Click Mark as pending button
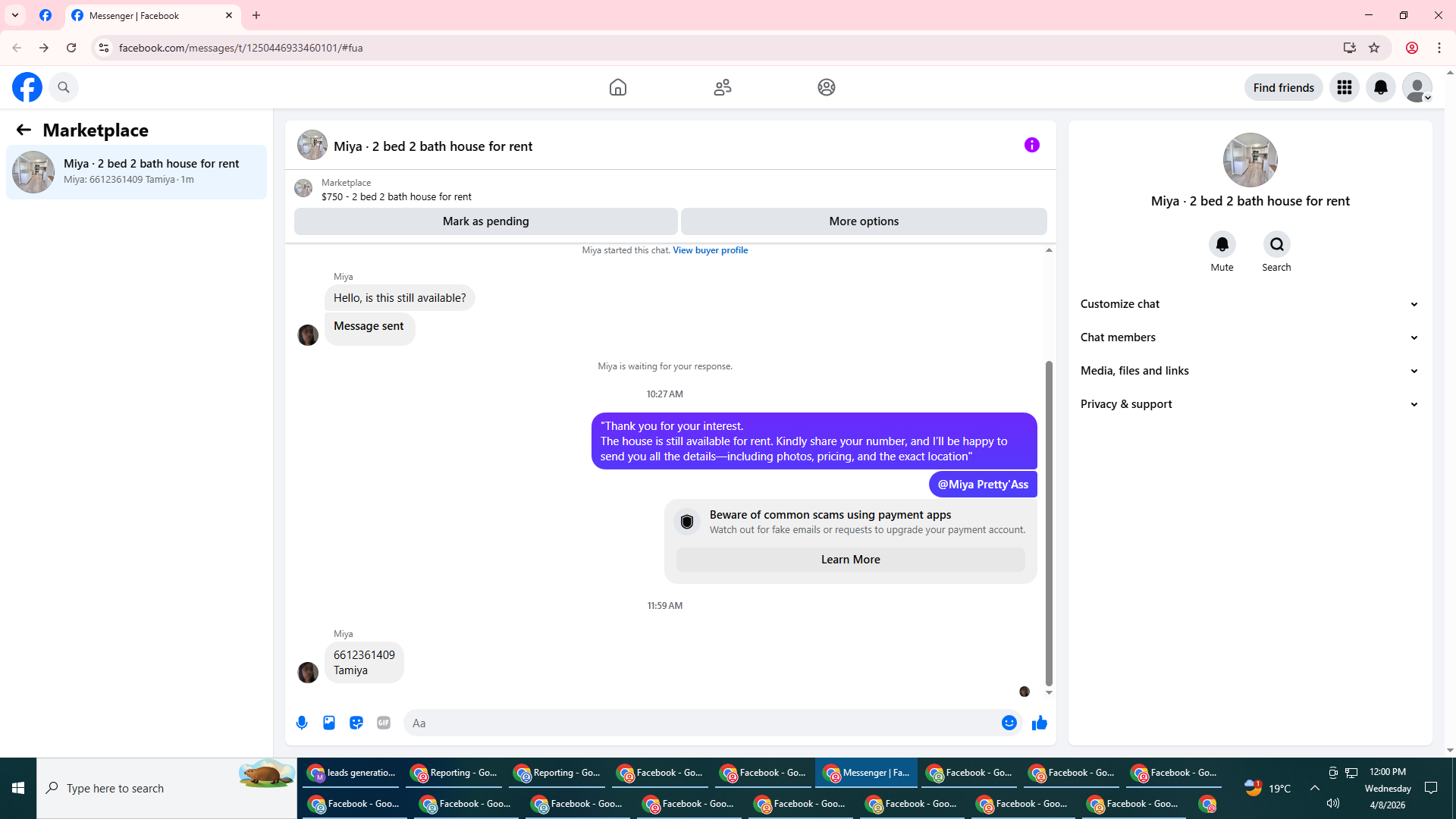This screenshot has width=1456, height=819. [485, 221]
